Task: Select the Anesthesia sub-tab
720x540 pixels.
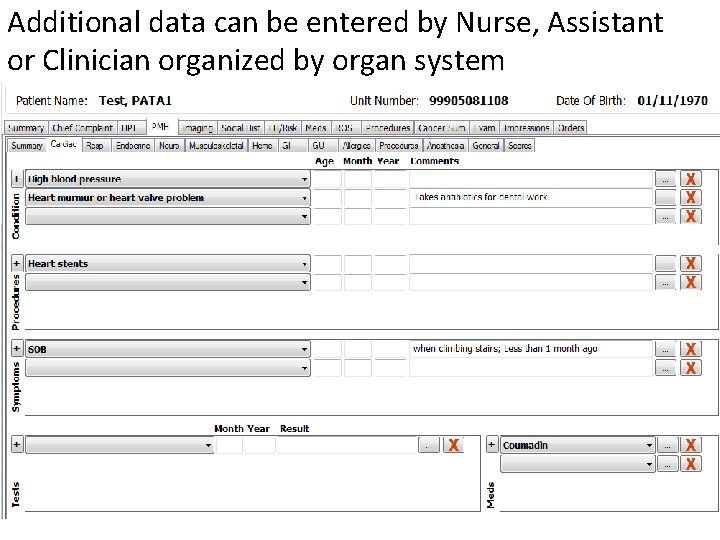Action: click(x=444, y=146)
